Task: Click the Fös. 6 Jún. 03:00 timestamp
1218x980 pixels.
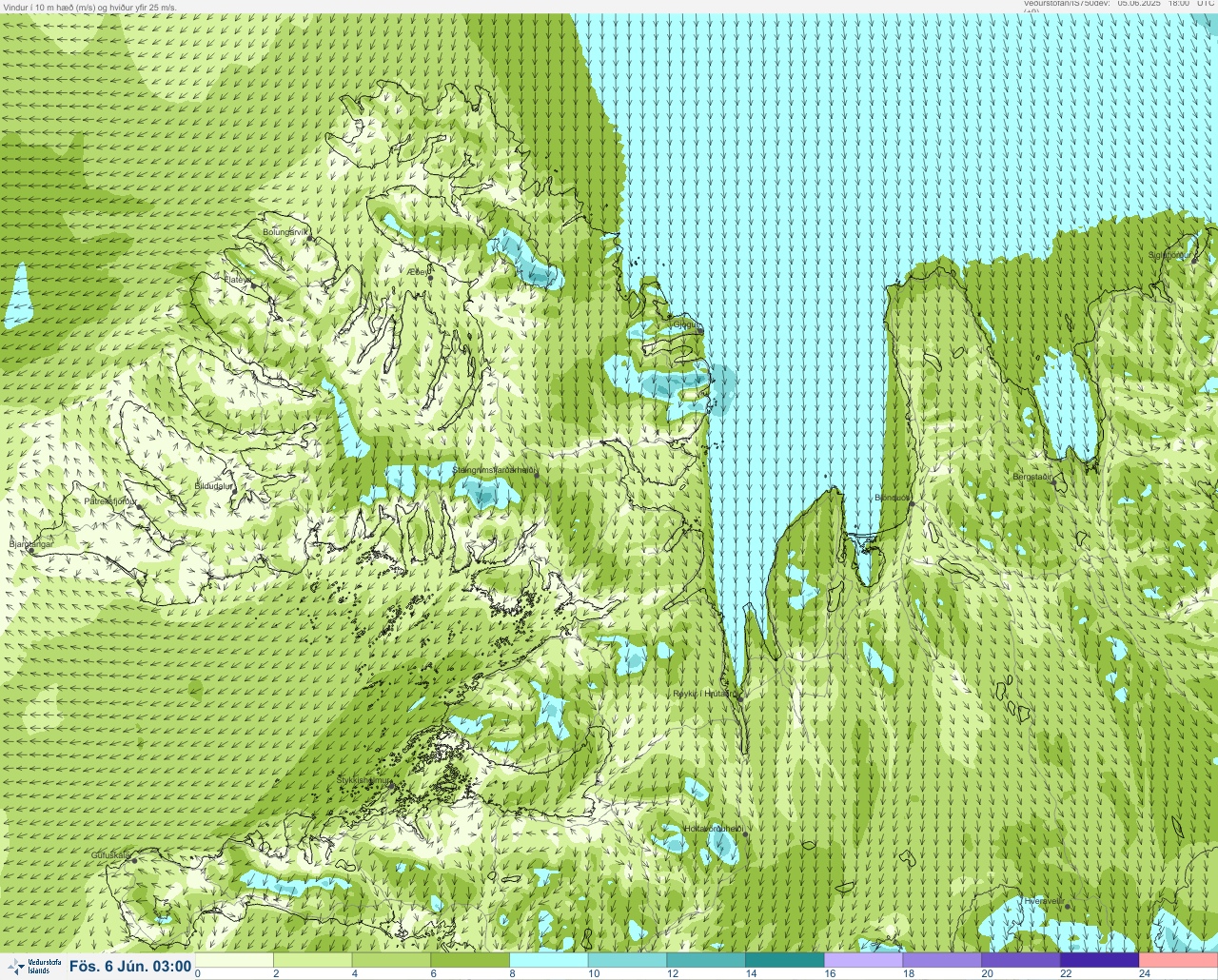Action: [130, 966]
